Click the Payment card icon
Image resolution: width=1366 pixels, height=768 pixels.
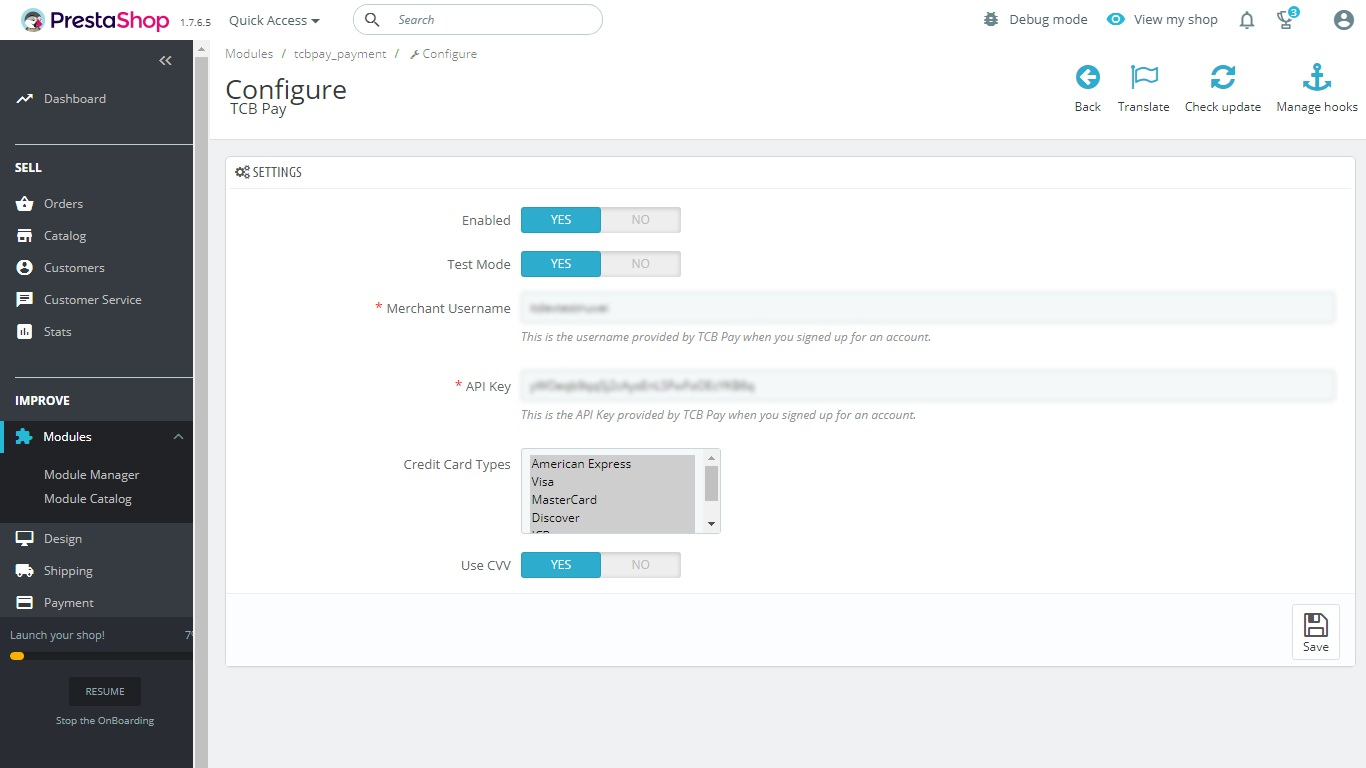click(x=25, y=603)
